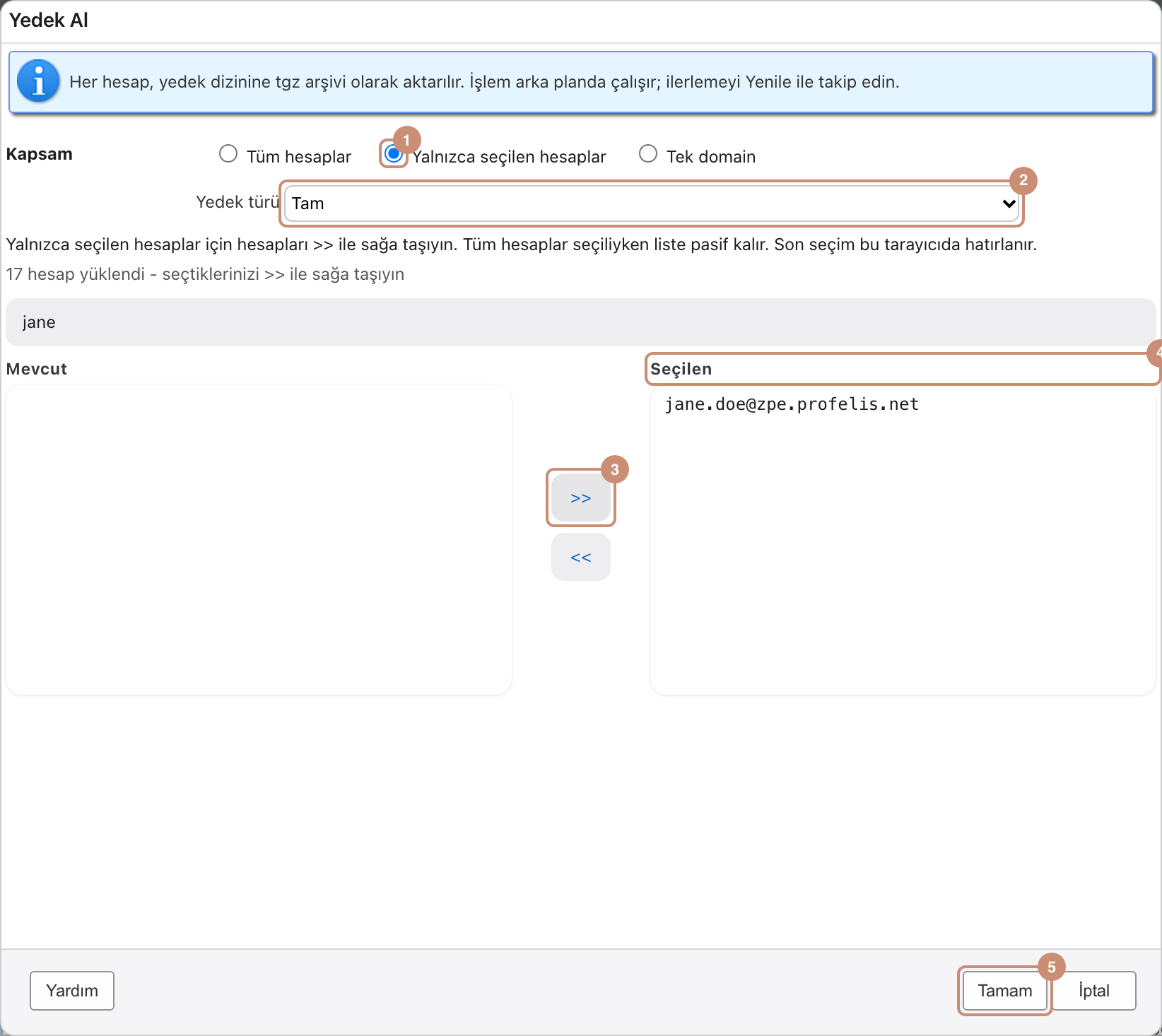Select jane.doe@zpe.profelis.net in Seçilen list

pyautogui.click(x=792, y=404)
